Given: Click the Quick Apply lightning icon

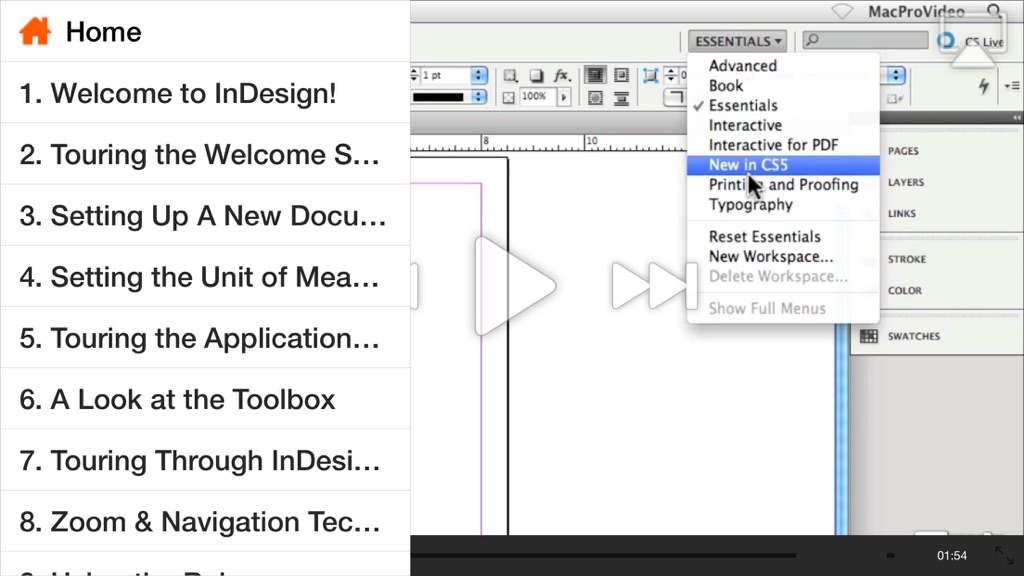Looking at the screenshot, I should coord(984,86).
